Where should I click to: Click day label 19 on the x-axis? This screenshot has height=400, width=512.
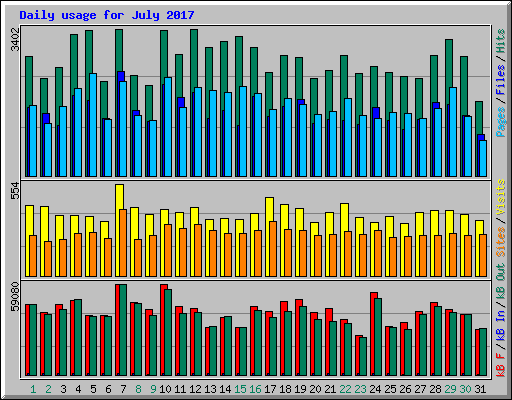point(300,389)
